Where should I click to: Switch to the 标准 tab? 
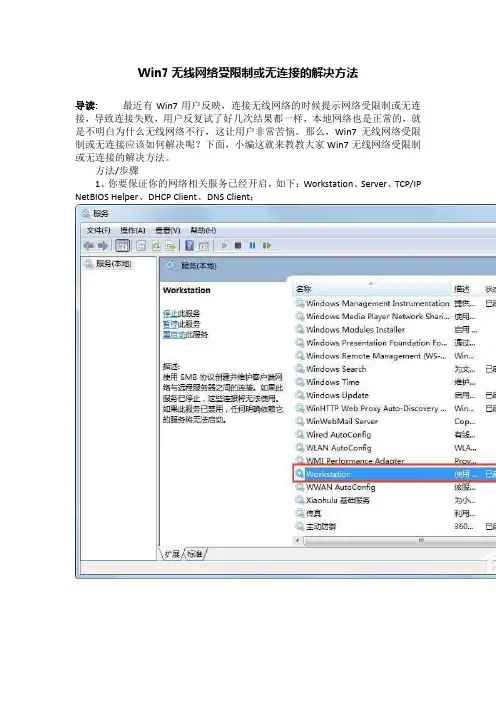click(194, 554)
